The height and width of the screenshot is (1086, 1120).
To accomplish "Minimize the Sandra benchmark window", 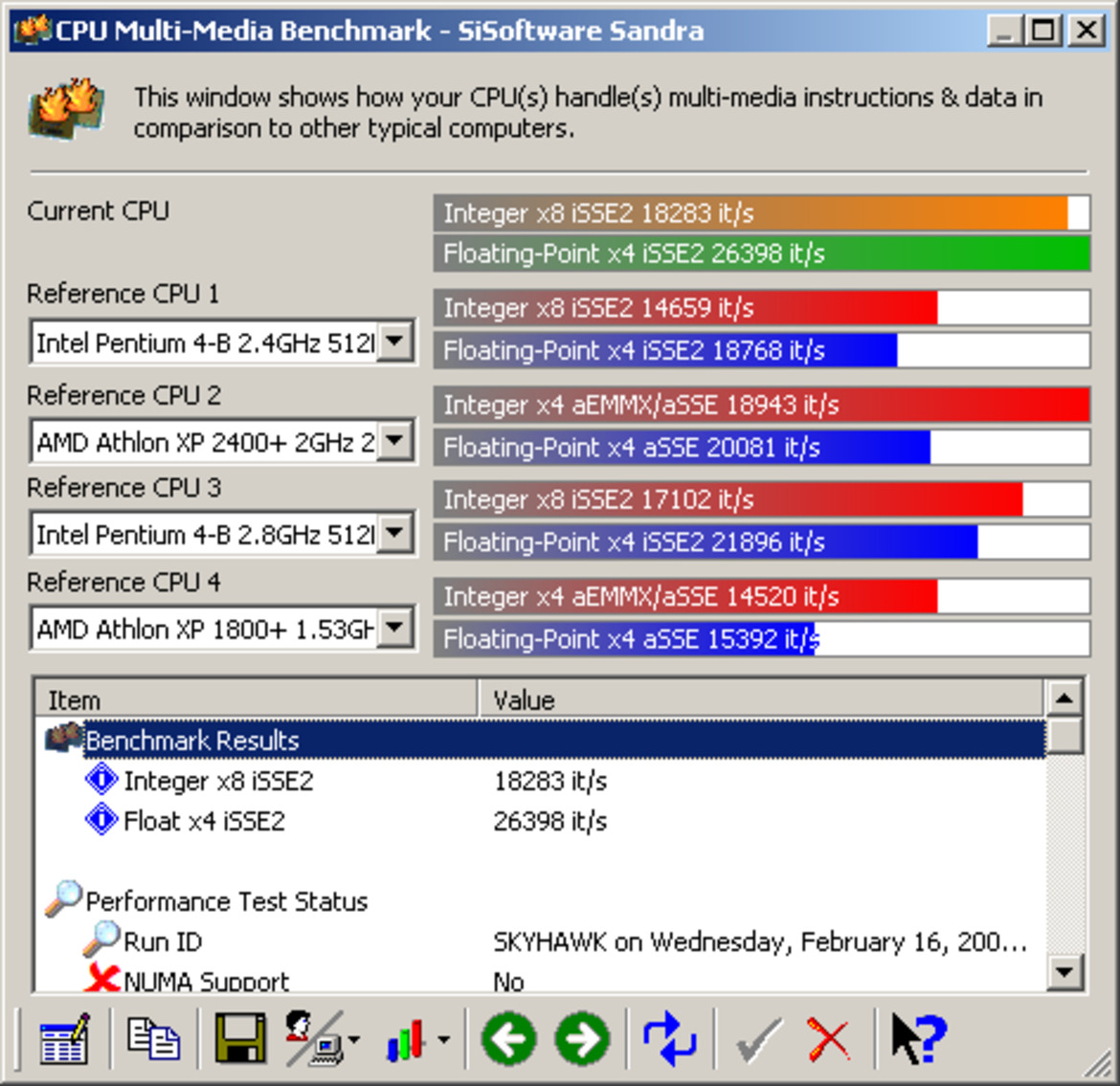I will click(1004, 31).
